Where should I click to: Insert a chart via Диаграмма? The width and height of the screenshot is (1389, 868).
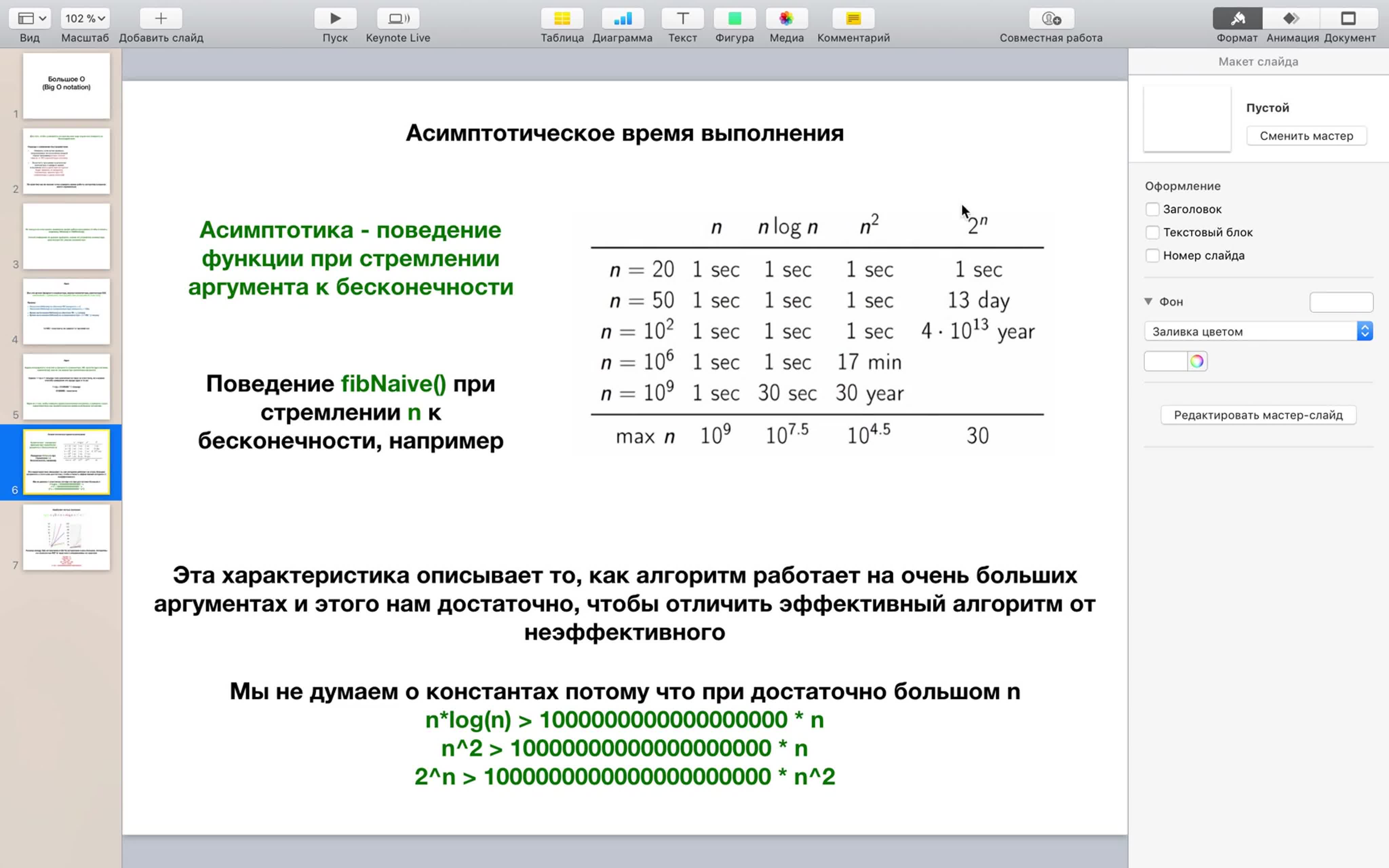[x=623, y=18]
